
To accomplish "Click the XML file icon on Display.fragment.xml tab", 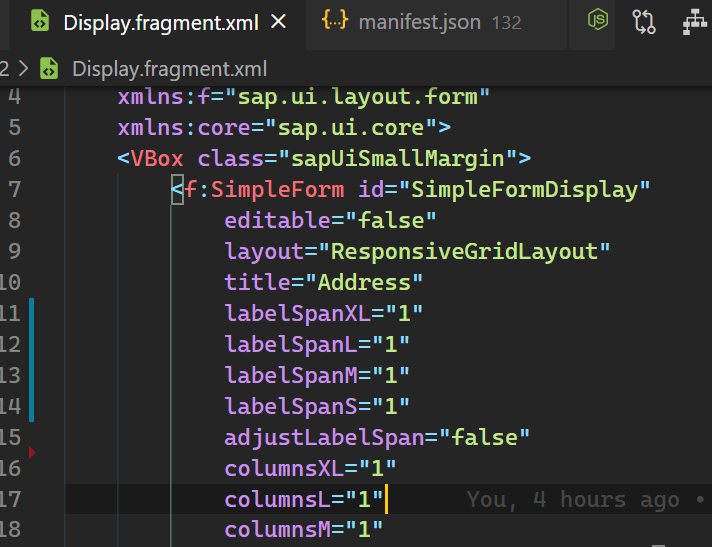I will [40, 21].
